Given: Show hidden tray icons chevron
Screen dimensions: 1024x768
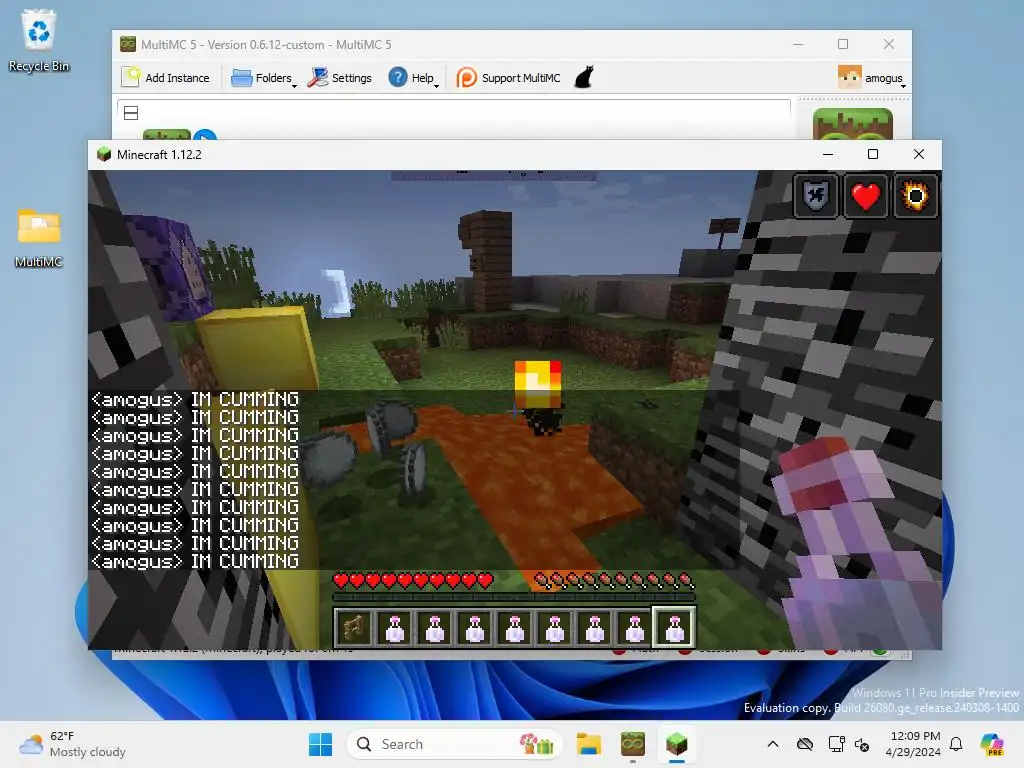Looking at the screenshot, I should point(773,744).
